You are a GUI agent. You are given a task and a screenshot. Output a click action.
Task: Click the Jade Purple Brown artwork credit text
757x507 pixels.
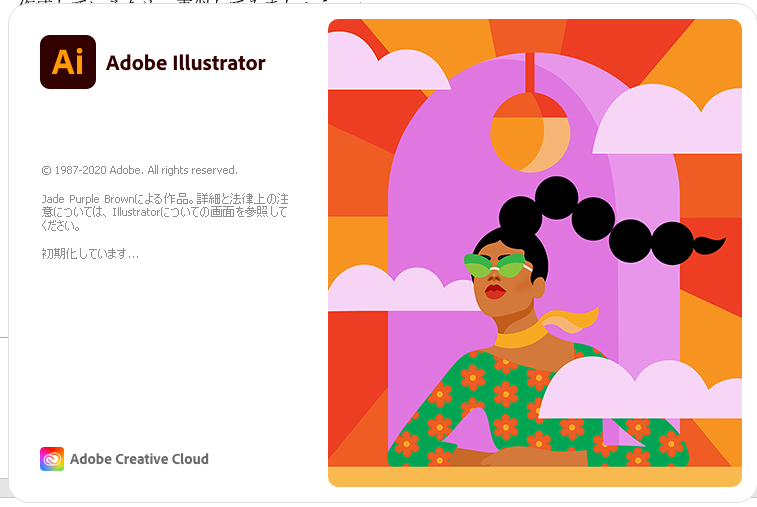tap(165, 212)
